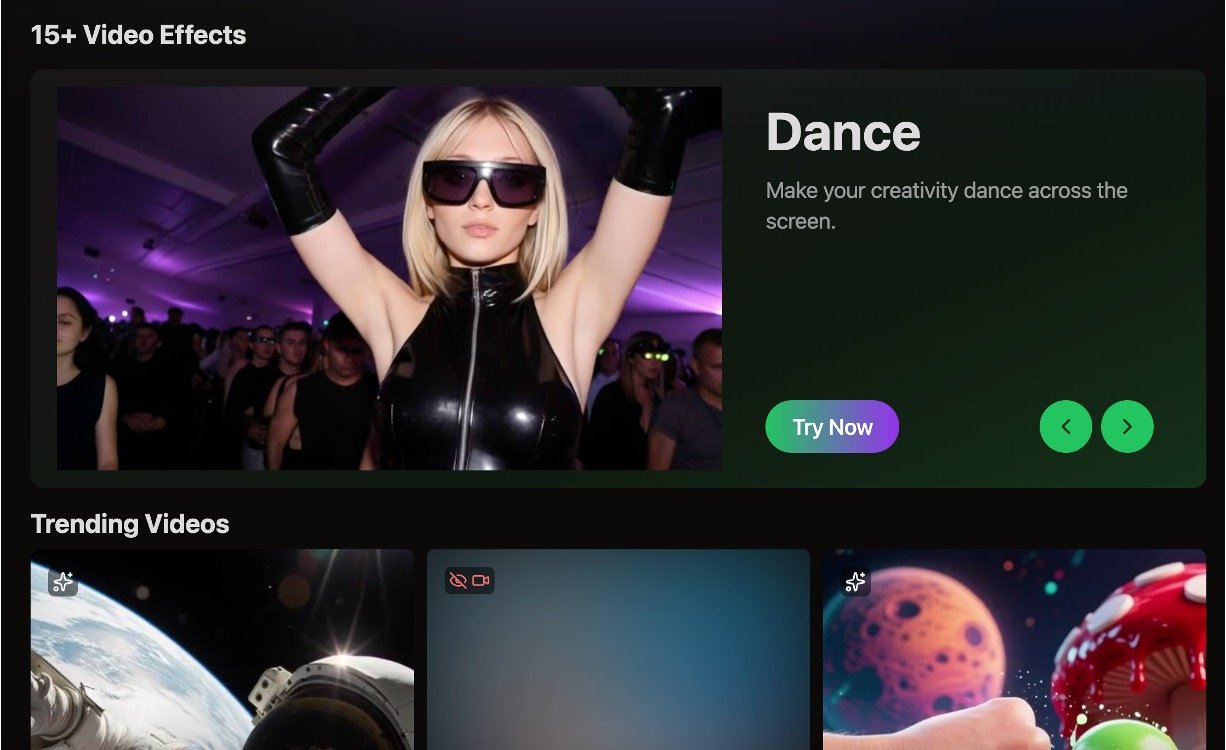Click the red camera icon on blurred video
Image resolution: width=1226 pixels, height=750 pixels.
(481, 581)
